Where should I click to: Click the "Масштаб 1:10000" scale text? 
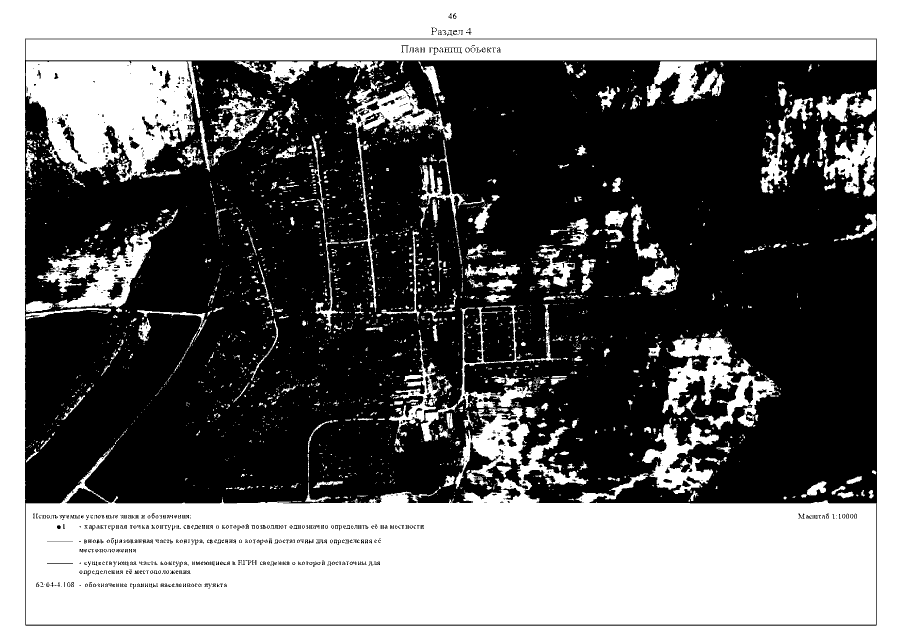click(x=829, y=518)
